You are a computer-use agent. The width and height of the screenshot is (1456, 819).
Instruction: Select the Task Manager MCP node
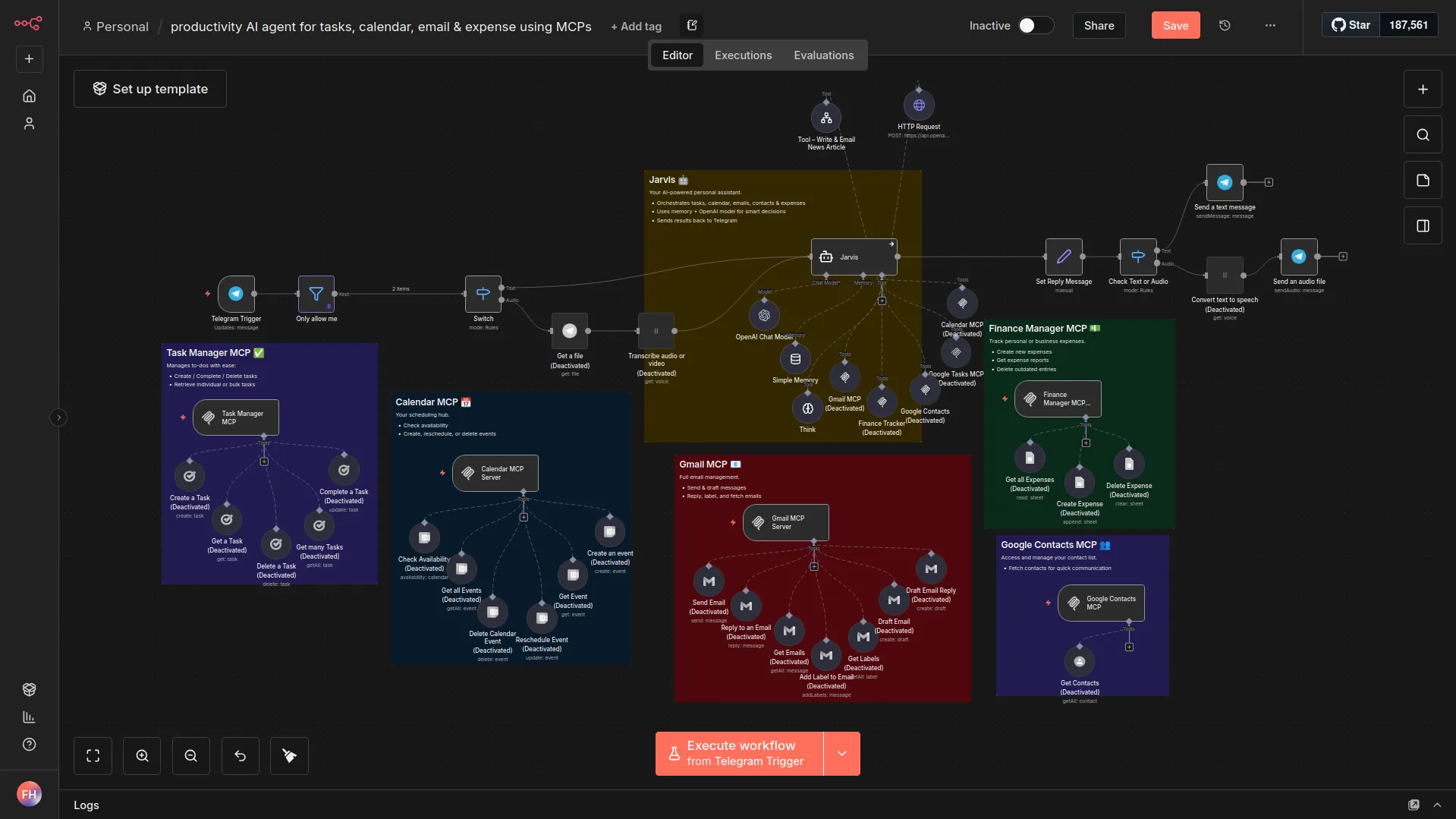pos(236,417)
